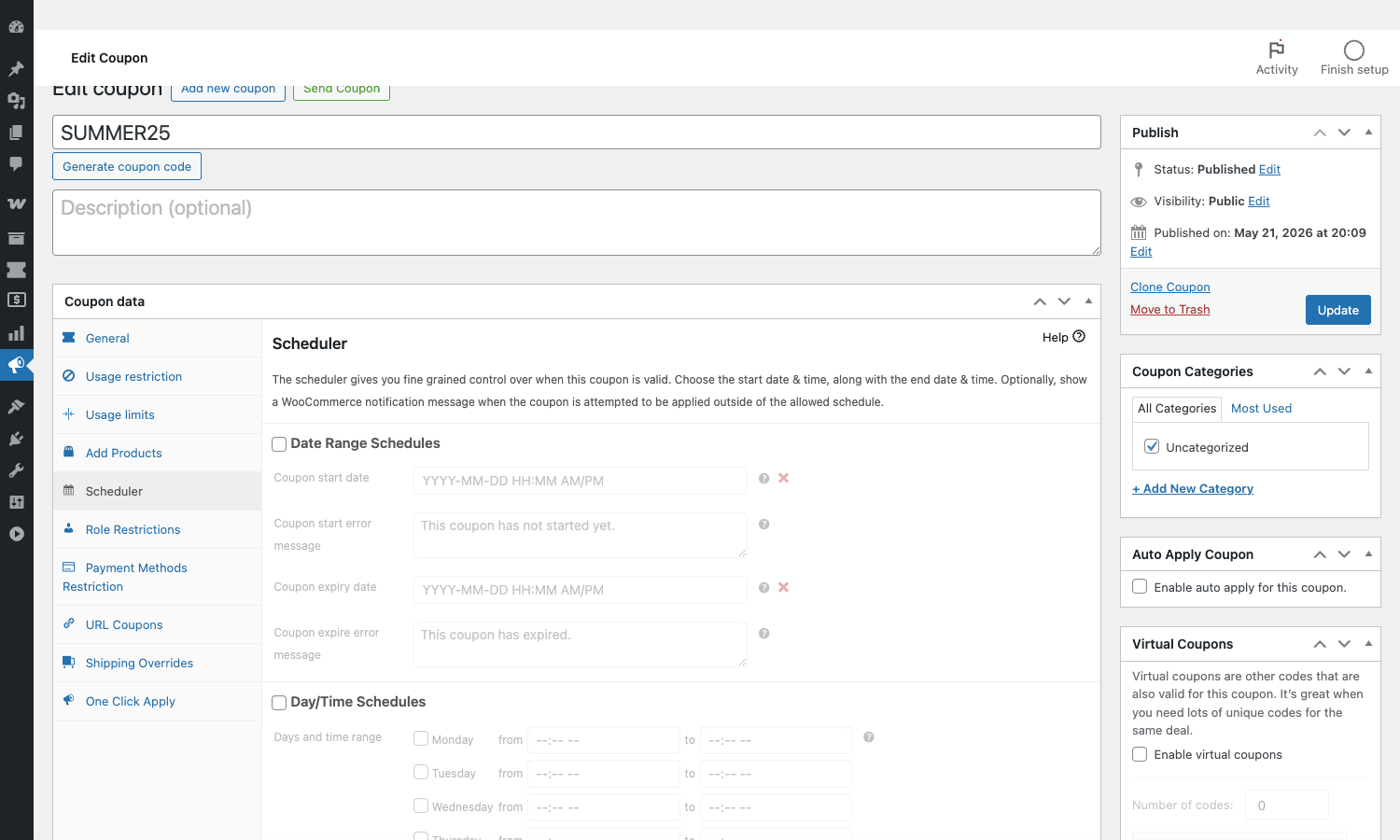1400x840 pixels.
Task: Open the WooCommerce icon in sidebar
Action: 16,203
